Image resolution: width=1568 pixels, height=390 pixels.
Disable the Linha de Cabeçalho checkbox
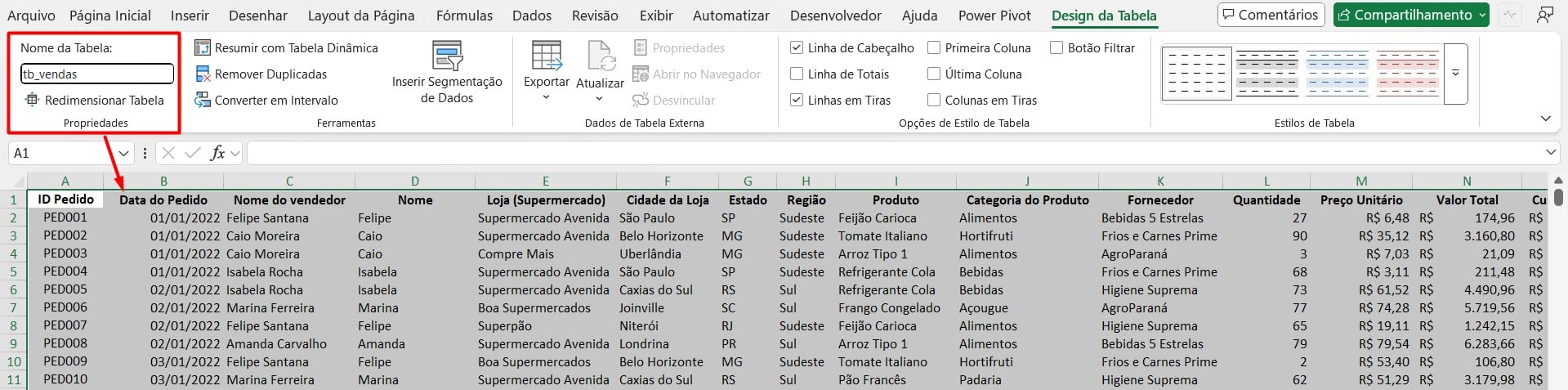pyautogui.click(x=797, y=48)
